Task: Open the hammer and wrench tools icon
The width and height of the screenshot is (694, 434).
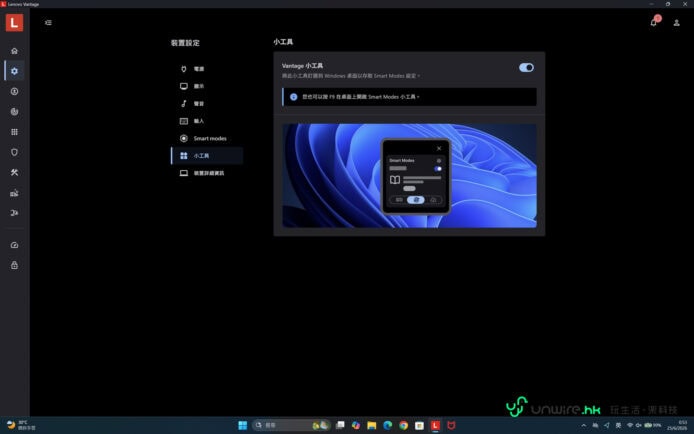Action: click(x=14, y=173)
